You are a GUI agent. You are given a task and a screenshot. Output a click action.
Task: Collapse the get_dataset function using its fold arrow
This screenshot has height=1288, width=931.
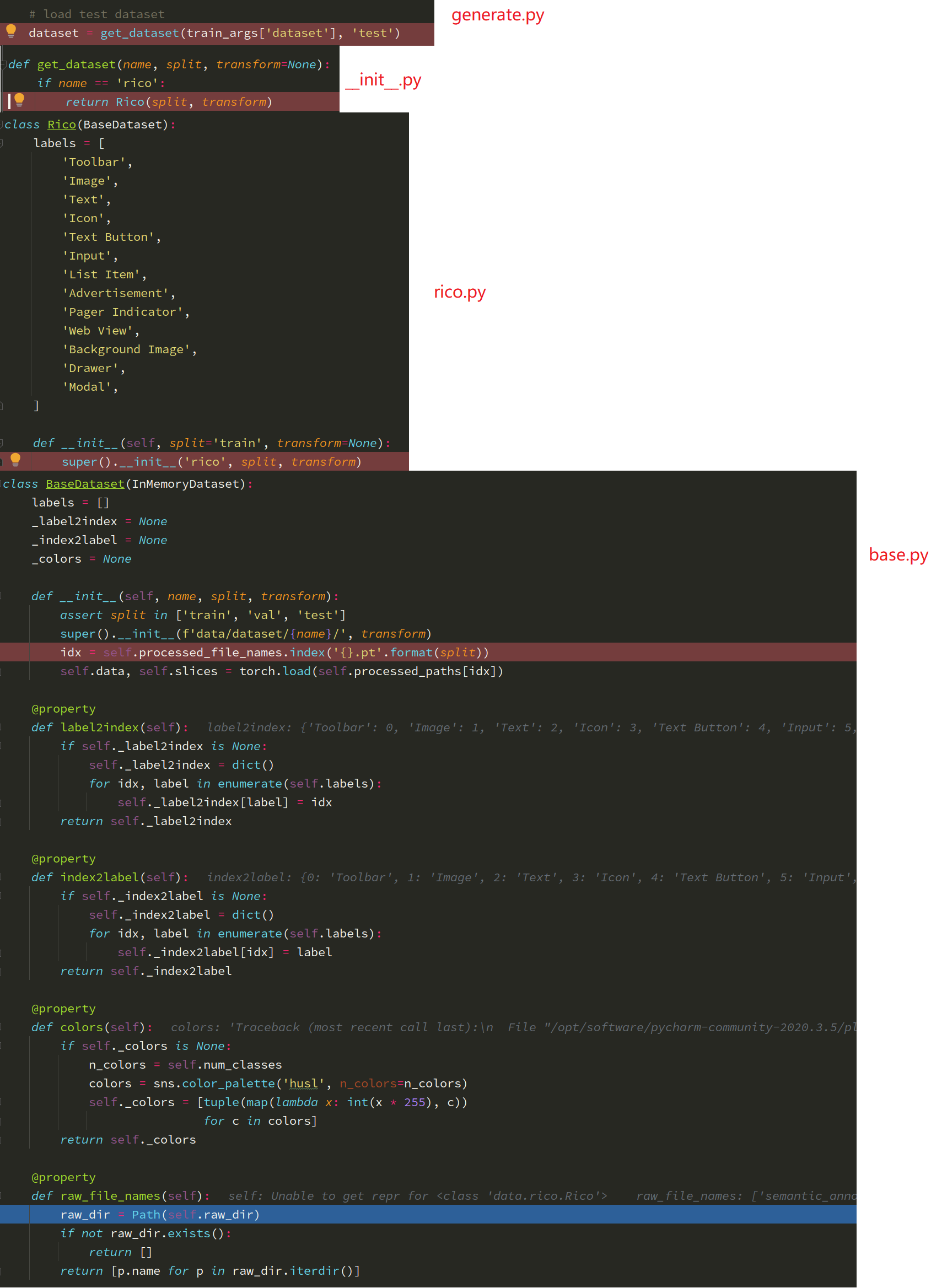[3, 64]
